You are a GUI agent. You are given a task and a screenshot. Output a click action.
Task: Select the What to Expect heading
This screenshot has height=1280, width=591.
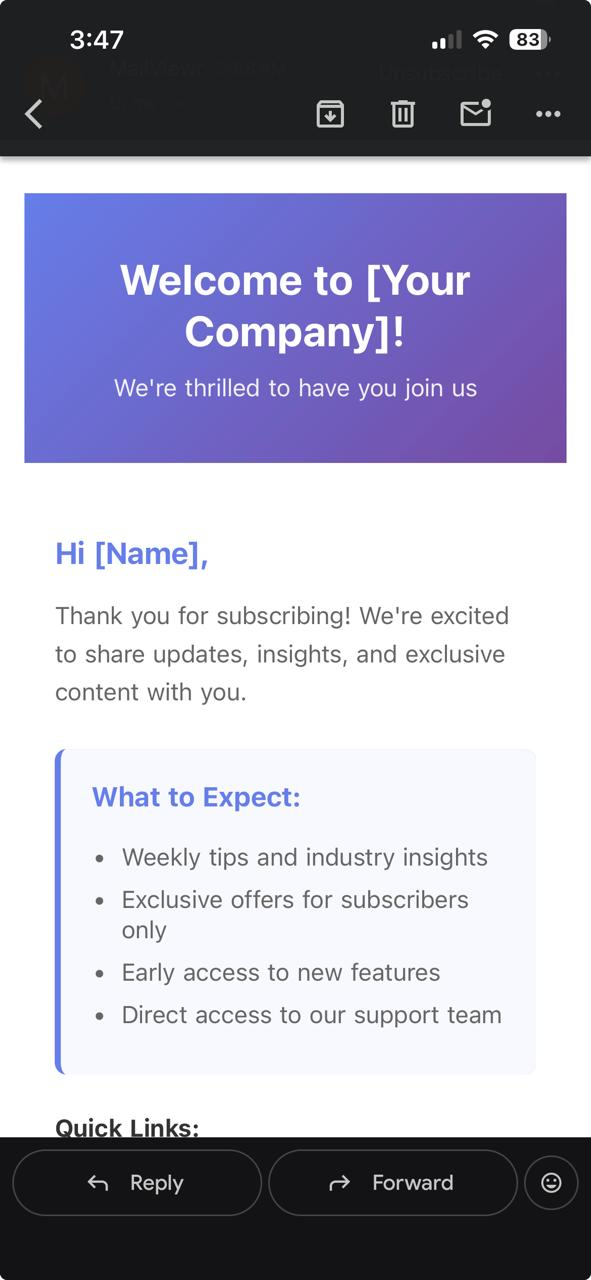pyautogui.click(x=196, y=797)
